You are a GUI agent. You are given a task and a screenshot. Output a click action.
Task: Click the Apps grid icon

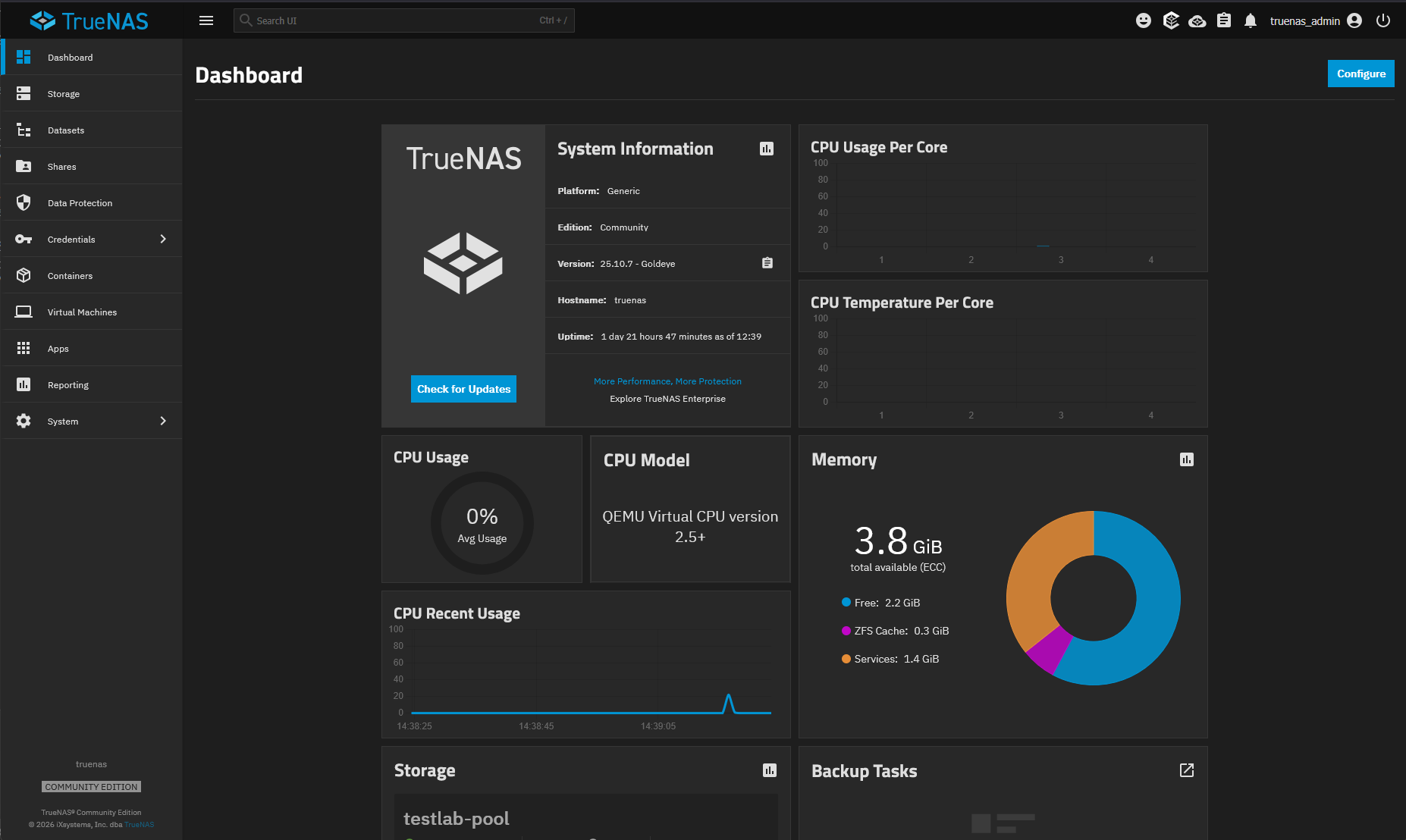[24, 348]
